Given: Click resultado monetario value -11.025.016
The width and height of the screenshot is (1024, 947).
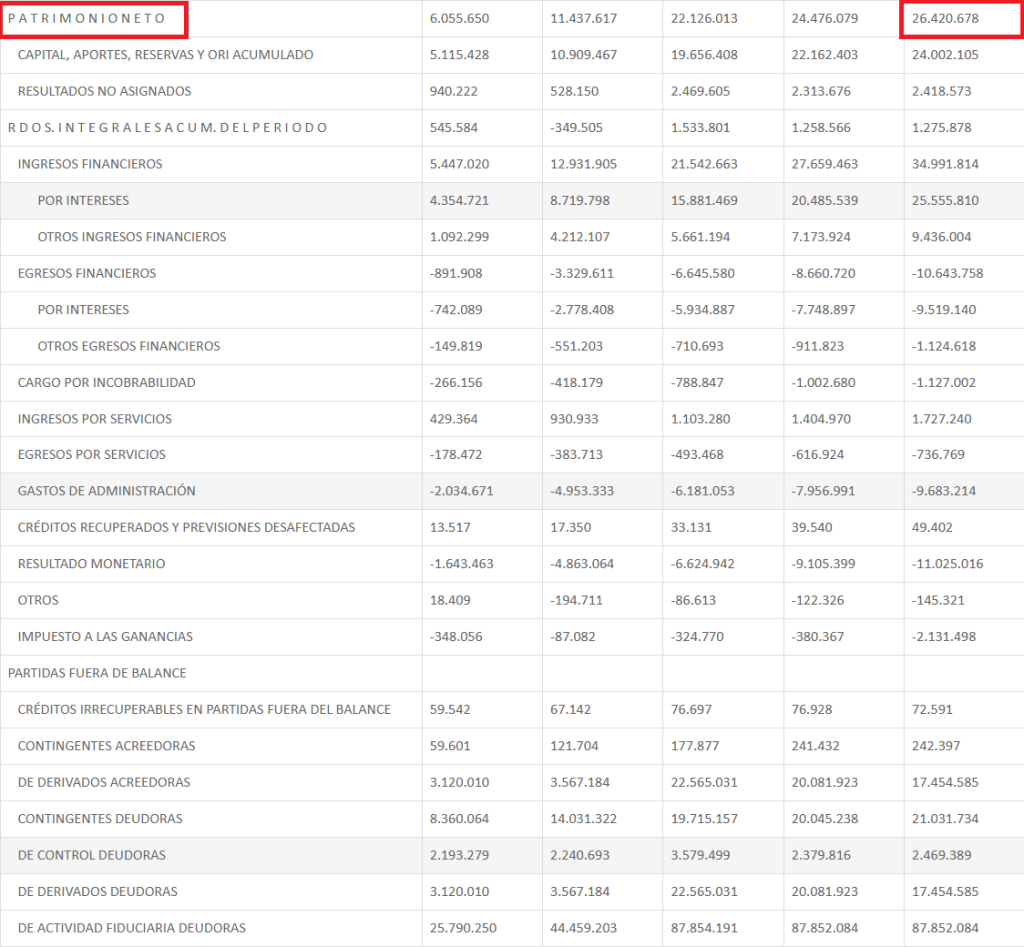Looking at the screenshot, I should click(947, 564).
